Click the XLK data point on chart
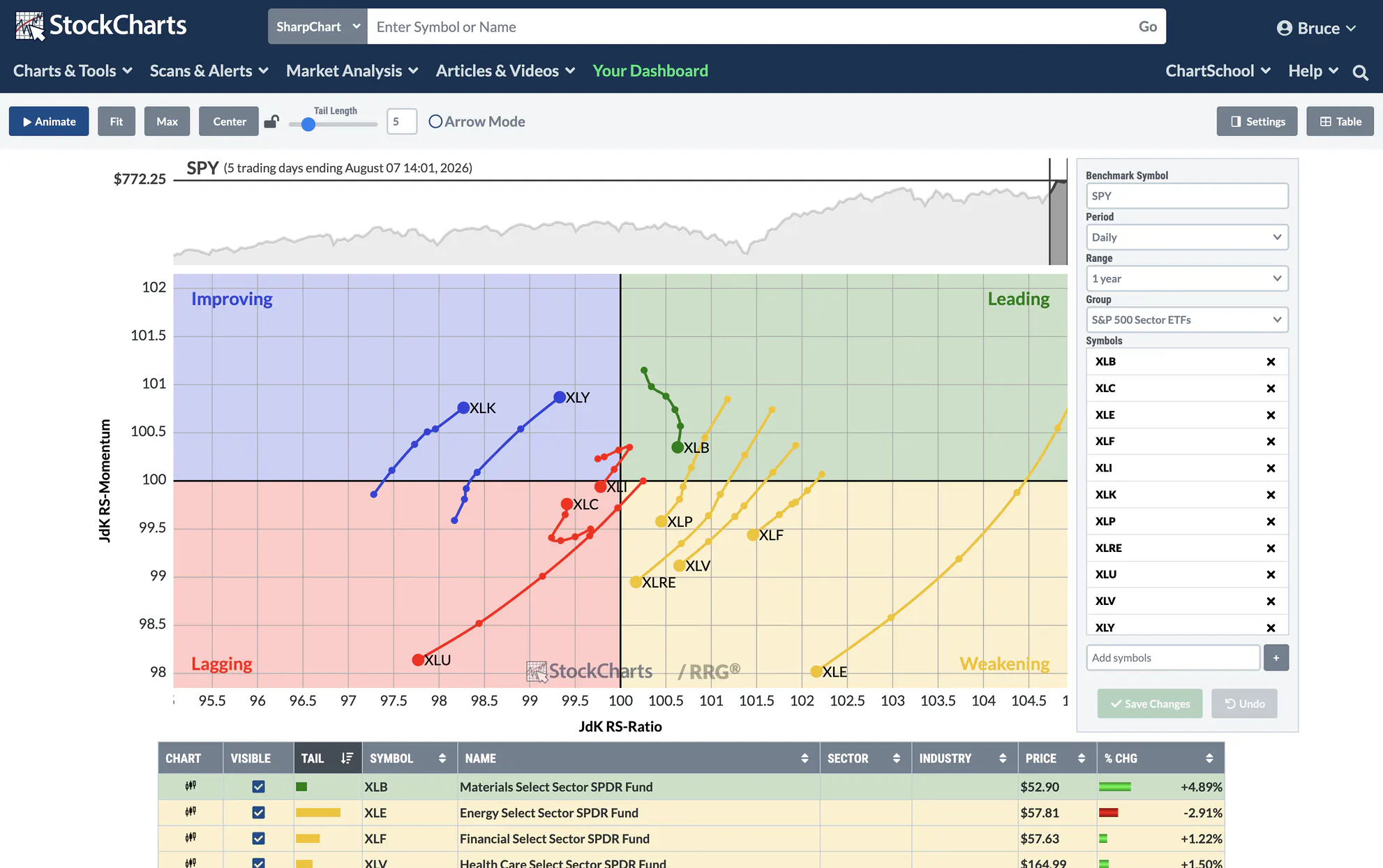This screenshot has width=1383, height=868. tap(463, 407)
